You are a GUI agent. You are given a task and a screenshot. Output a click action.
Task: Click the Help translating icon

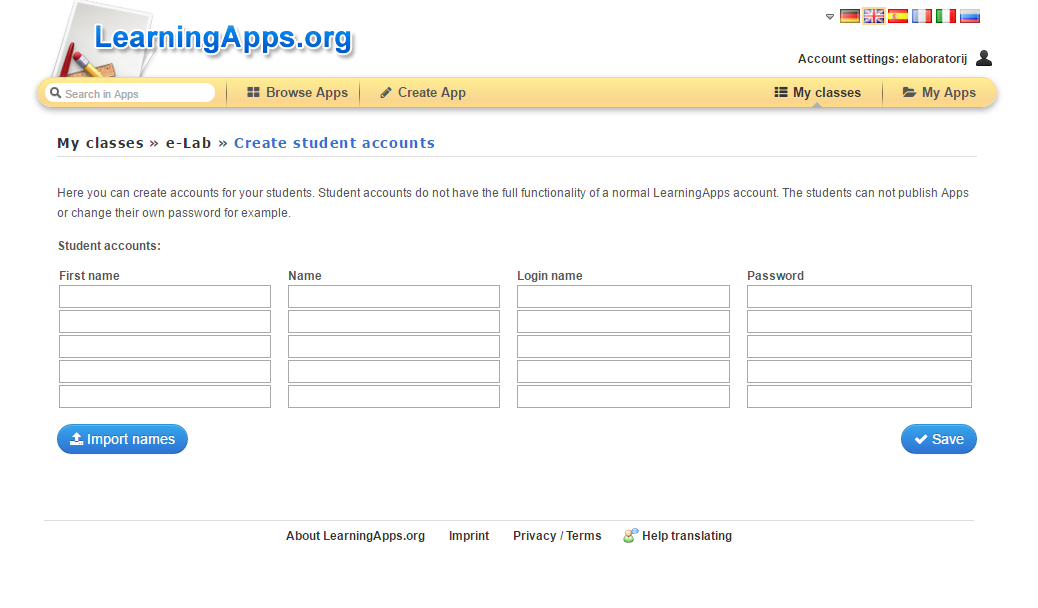[x=630, y=536]
